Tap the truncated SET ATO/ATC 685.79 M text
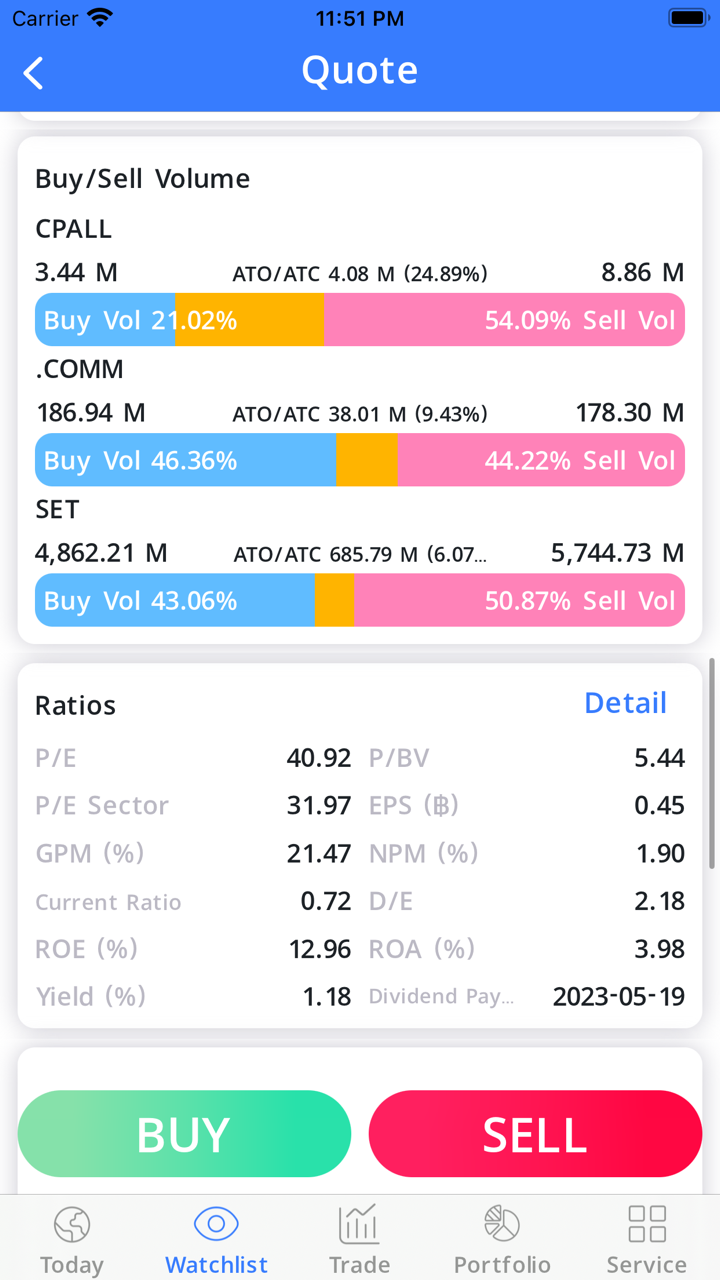The width and height of the screenshot is (720, 1280). click(x=360, y=554)
